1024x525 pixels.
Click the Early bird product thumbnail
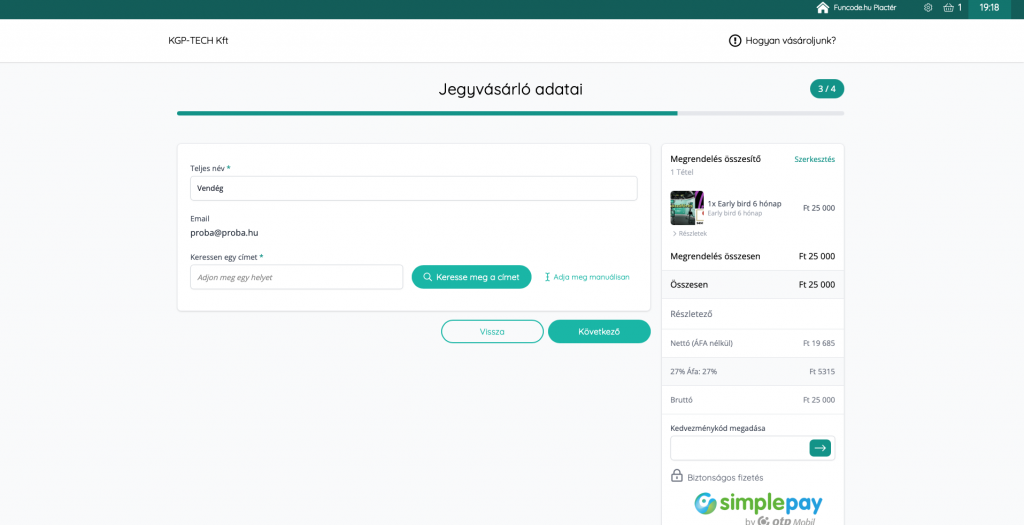687,208
